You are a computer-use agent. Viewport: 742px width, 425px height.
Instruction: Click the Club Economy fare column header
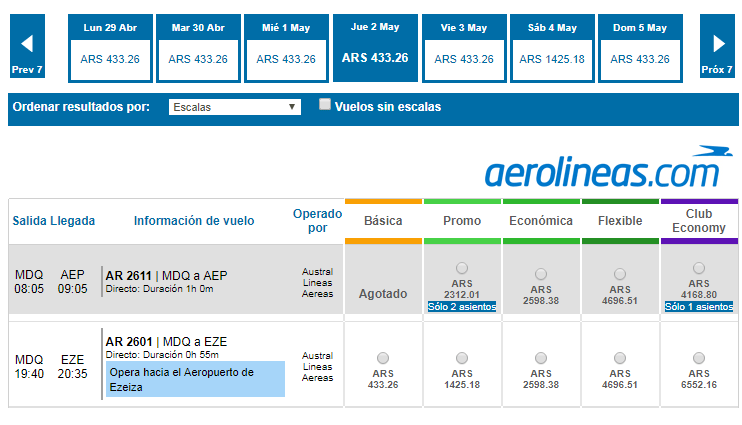tap(698, 221)
